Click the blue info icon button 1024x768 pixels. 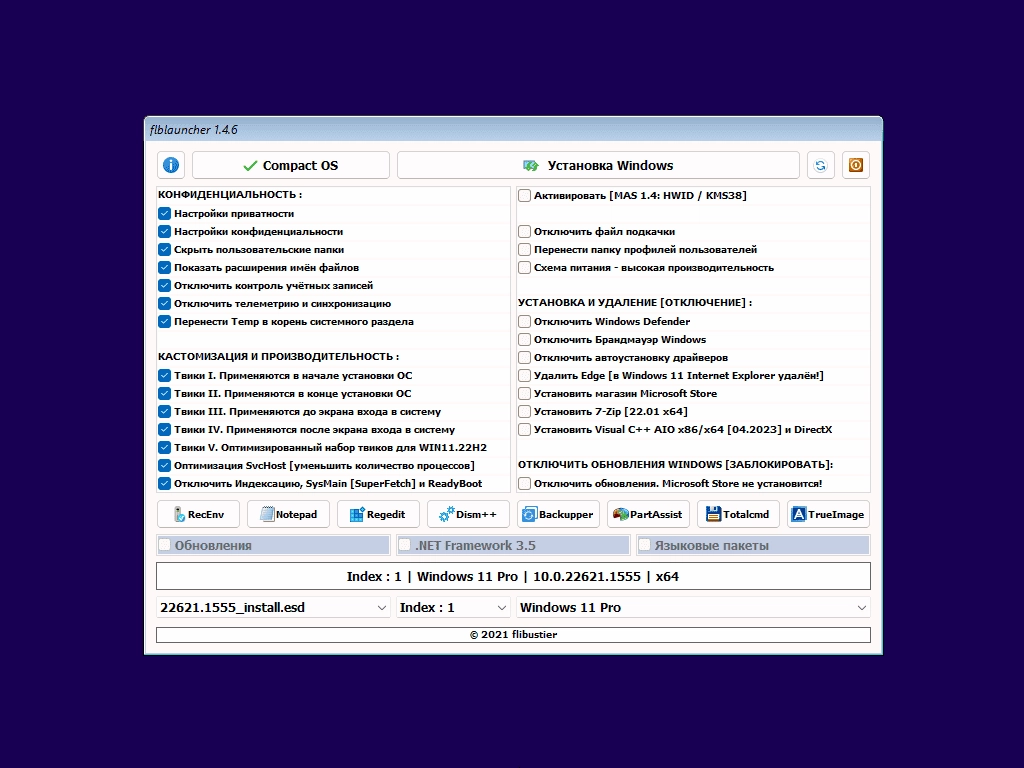click(170, 165)
